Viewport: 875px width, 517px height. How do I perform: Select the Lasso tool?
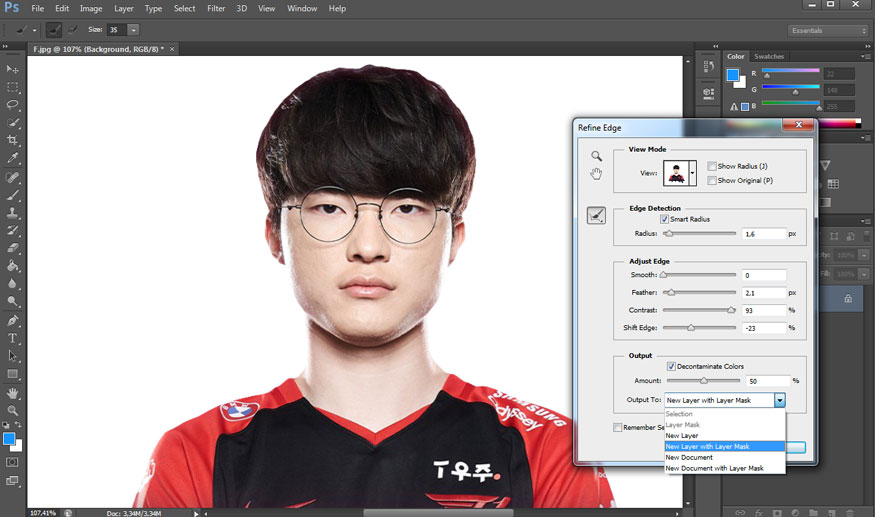(x=12, y=104)
